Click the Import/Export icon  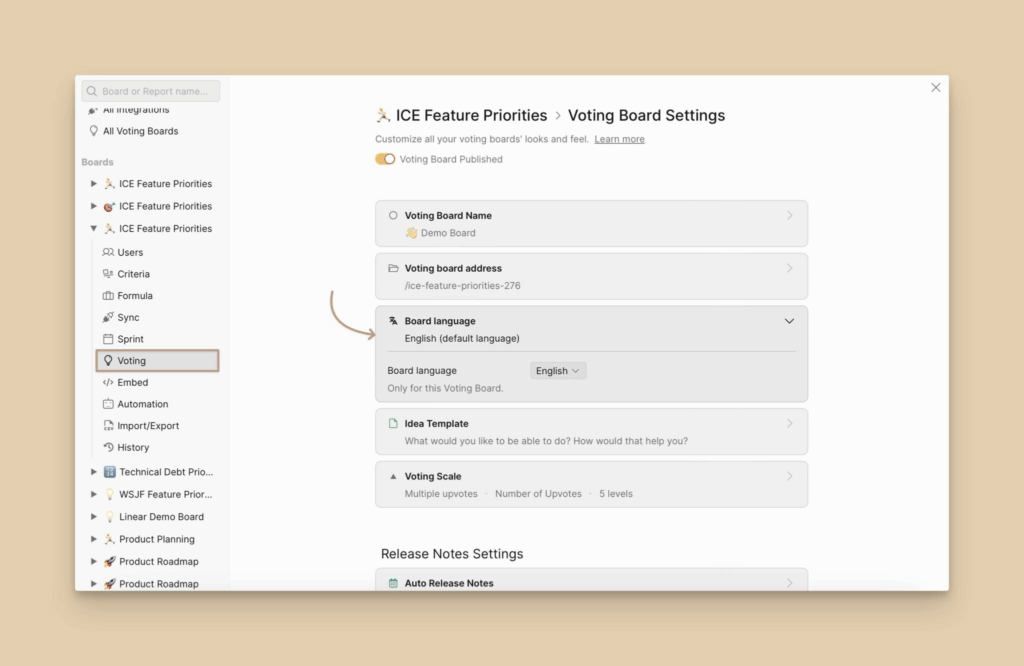pos(108,426)
